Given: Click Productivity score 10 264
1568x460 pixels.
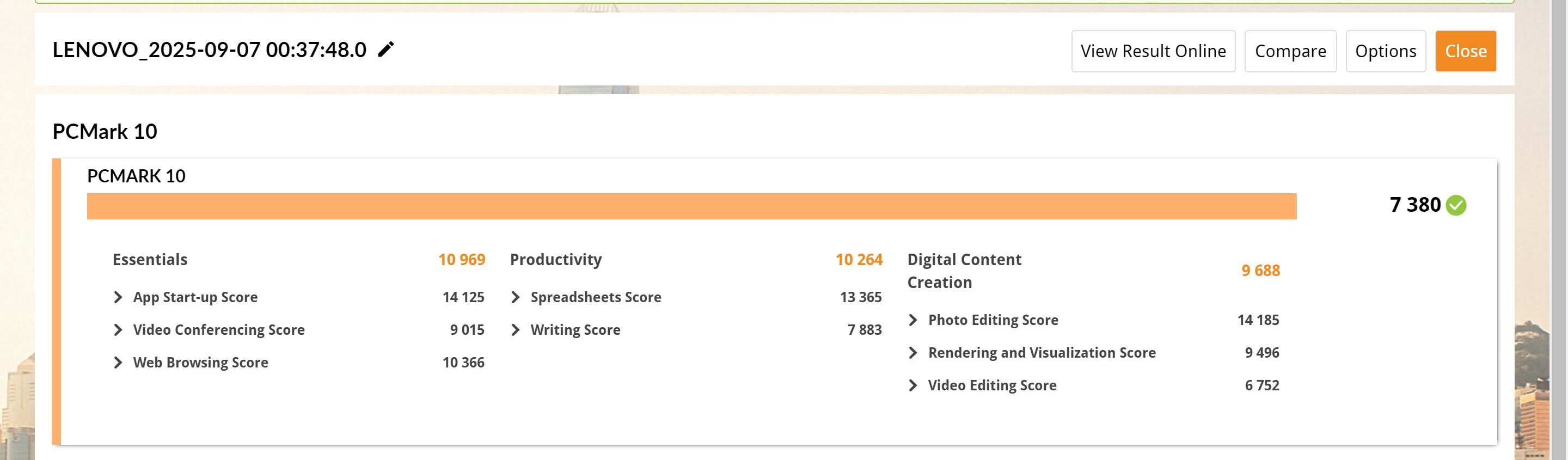Looking at the screenshot, I should 859,260.
